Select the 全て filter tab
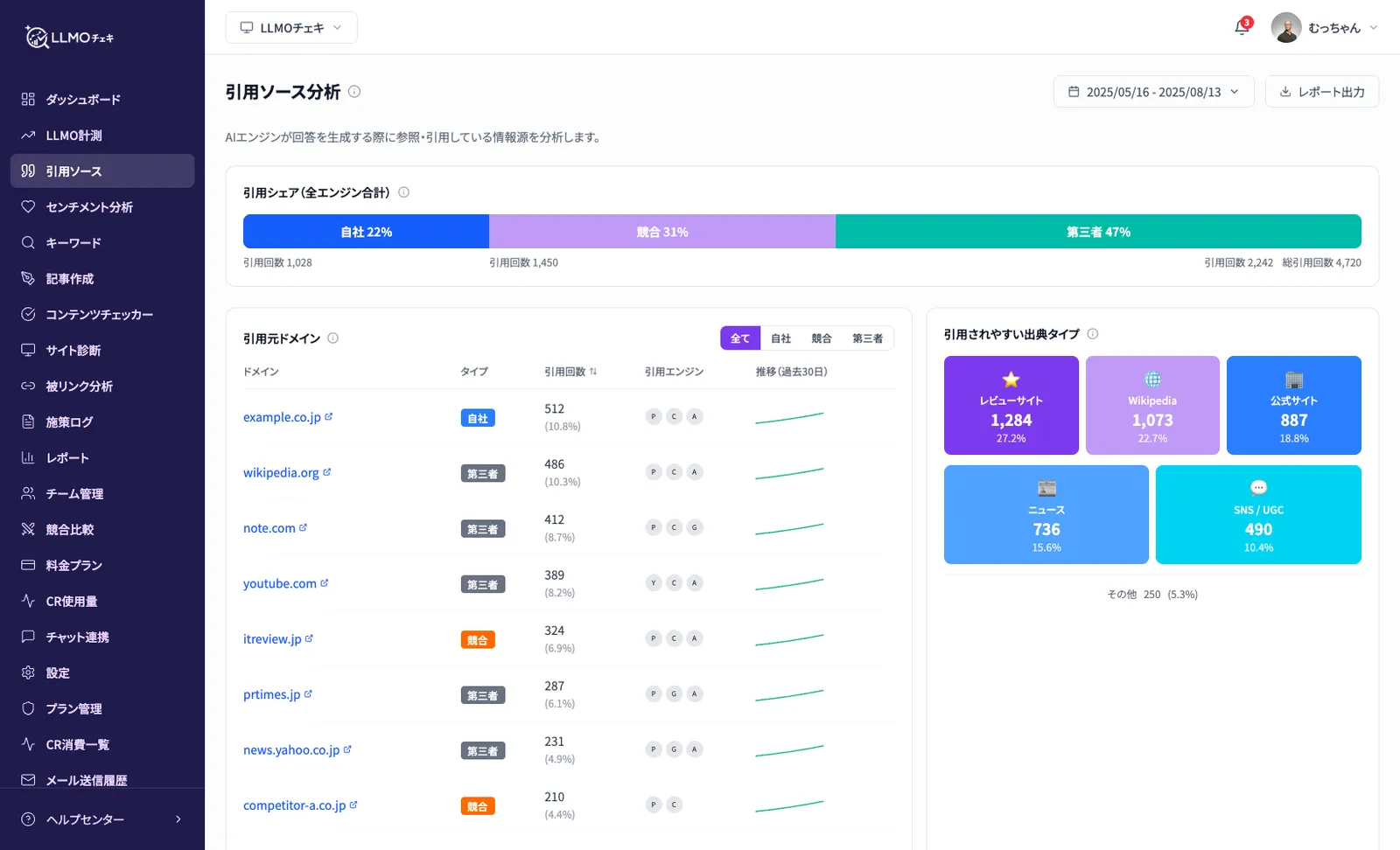This screenshot has height=850, width=1400. pyautogui.click(x=740, y=338)
